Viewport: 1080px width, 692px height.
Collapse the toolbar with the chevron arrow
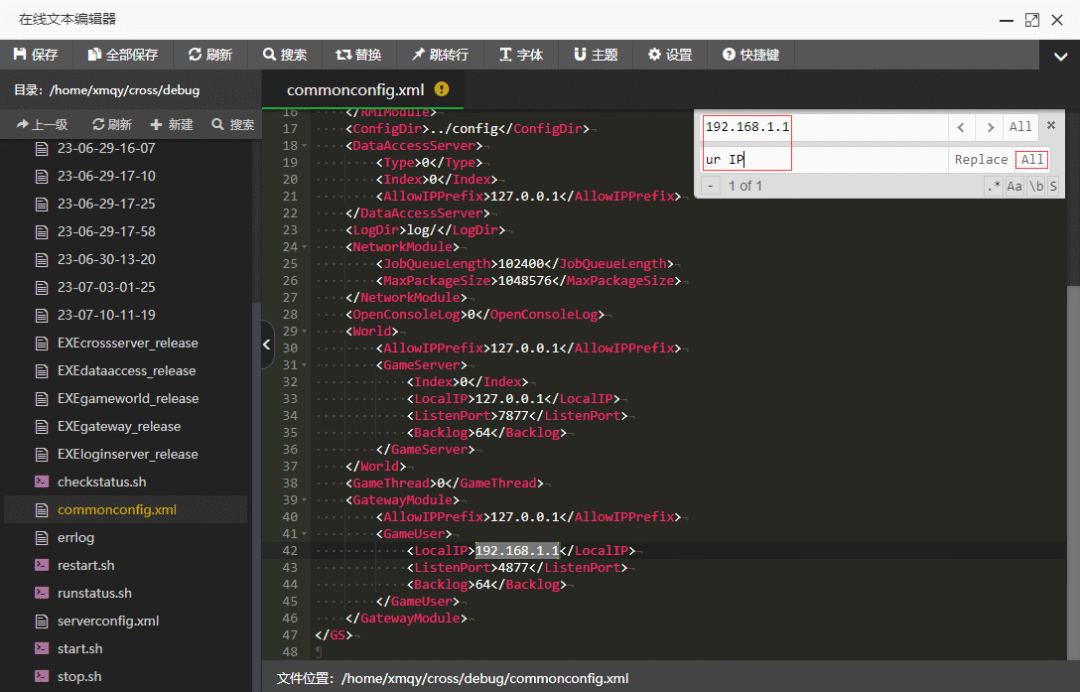click(x=1060, y=56)
